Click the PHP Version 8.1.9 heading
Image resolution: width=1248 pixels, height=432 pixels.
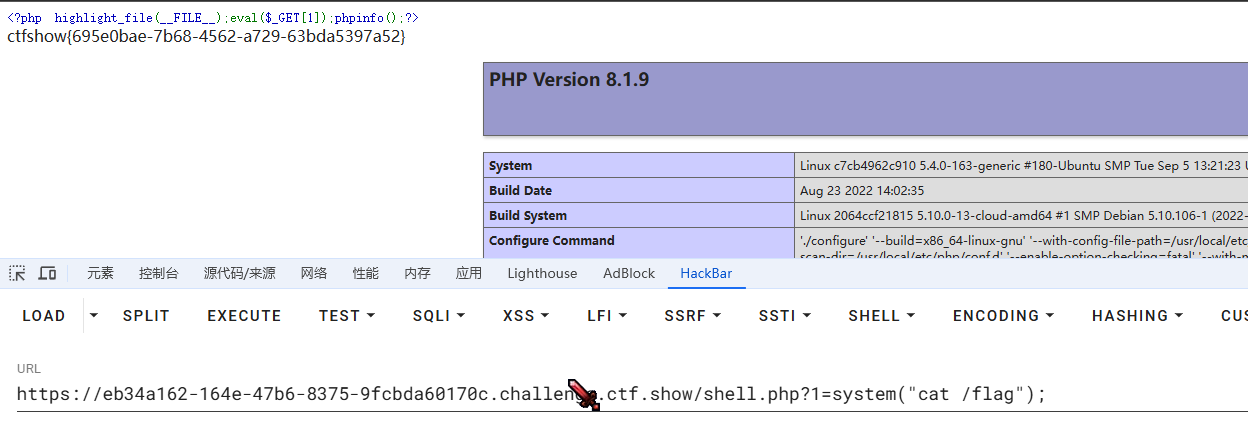569,79
